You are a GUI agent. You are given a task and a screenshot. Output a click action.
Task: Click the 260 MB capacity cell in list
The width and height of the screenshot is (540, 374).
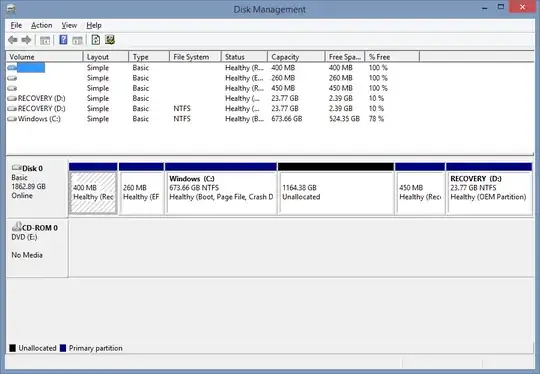click(283, 78)
